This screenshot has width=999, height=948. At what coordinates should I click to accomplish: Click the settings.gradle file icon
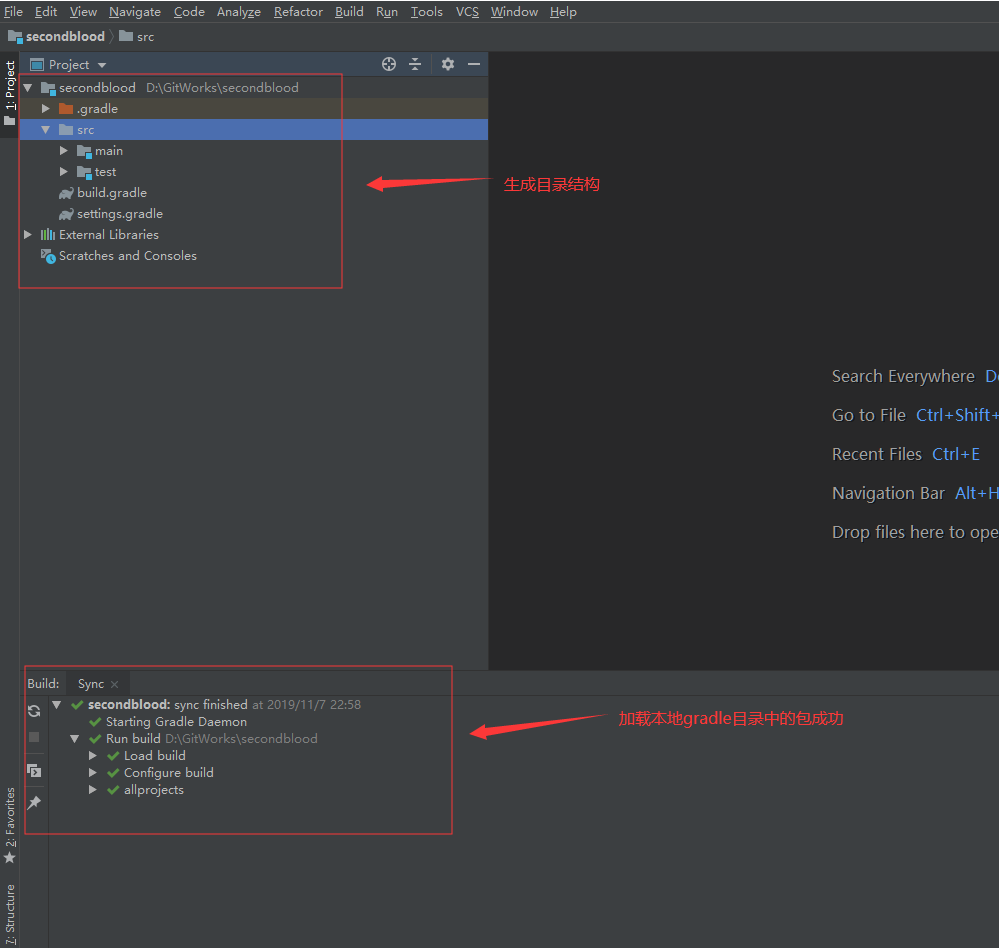click(x=66, y=214)
